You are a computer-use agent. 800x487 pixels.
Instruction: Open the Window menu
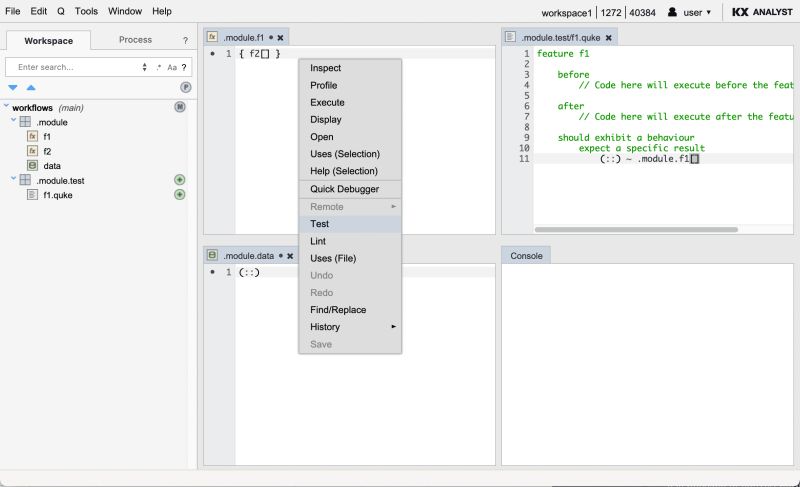[125, 11]
